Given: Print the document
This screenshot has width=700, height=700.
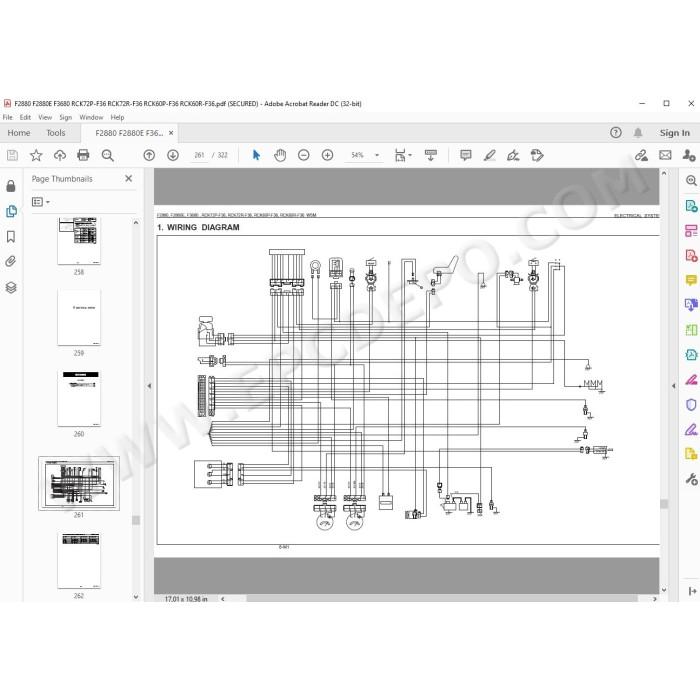Looking at the screenshot, I should (x=83, y=155).
